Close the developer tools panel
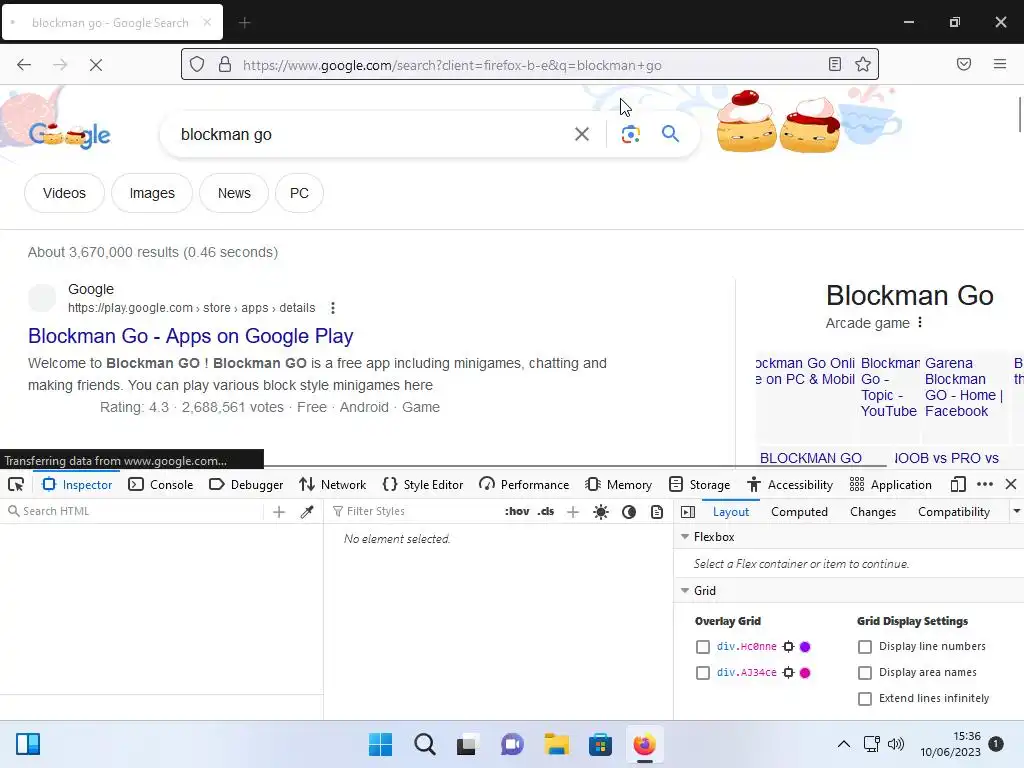 click(x=1011, y=485)
